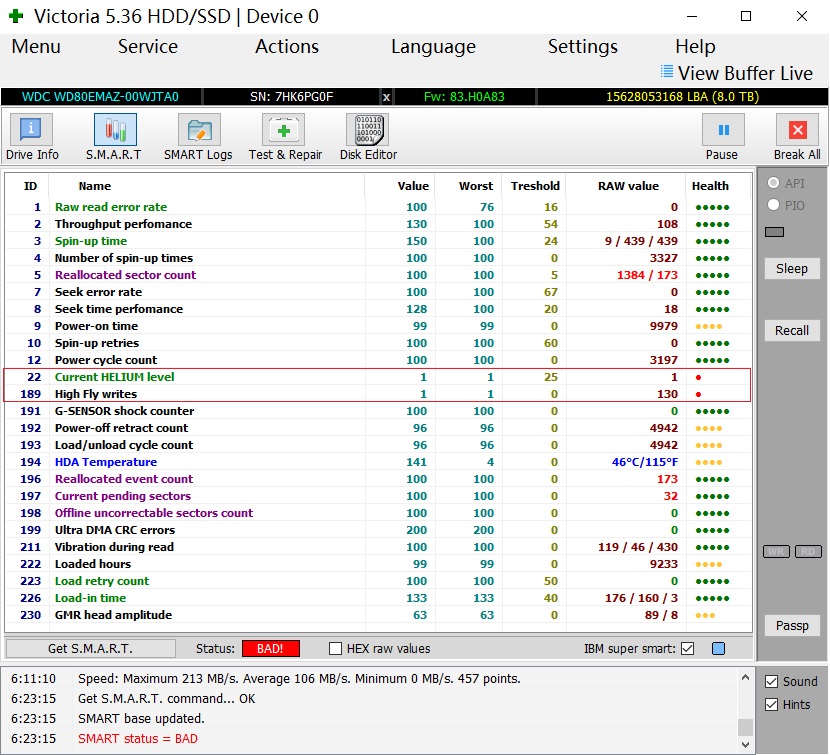Click the Passp button
The width and height of the screenshot is (830, 755).
click(x=792, y=626)
